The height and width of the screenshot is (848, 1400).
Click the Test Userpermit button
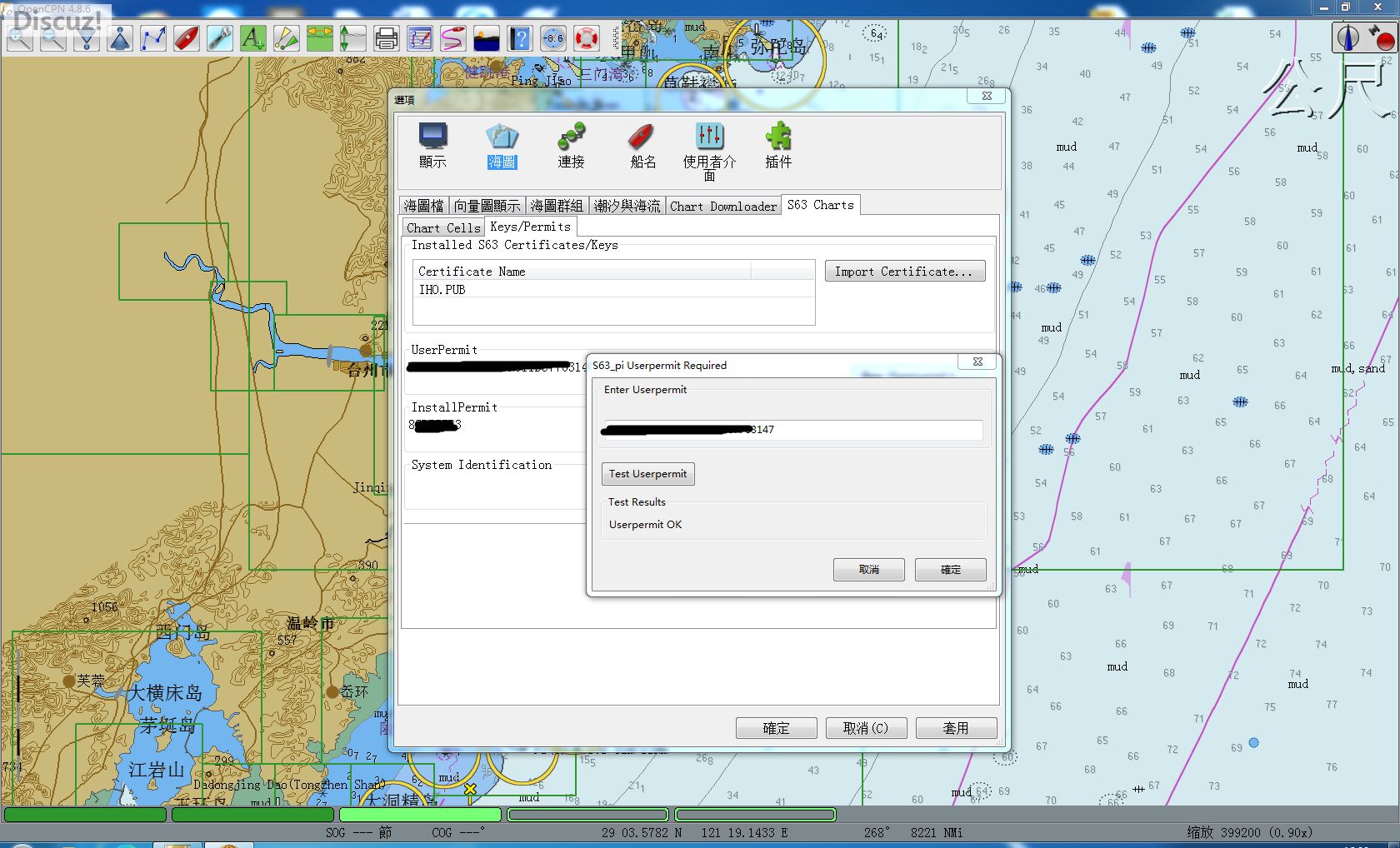[x=647, y=474]
